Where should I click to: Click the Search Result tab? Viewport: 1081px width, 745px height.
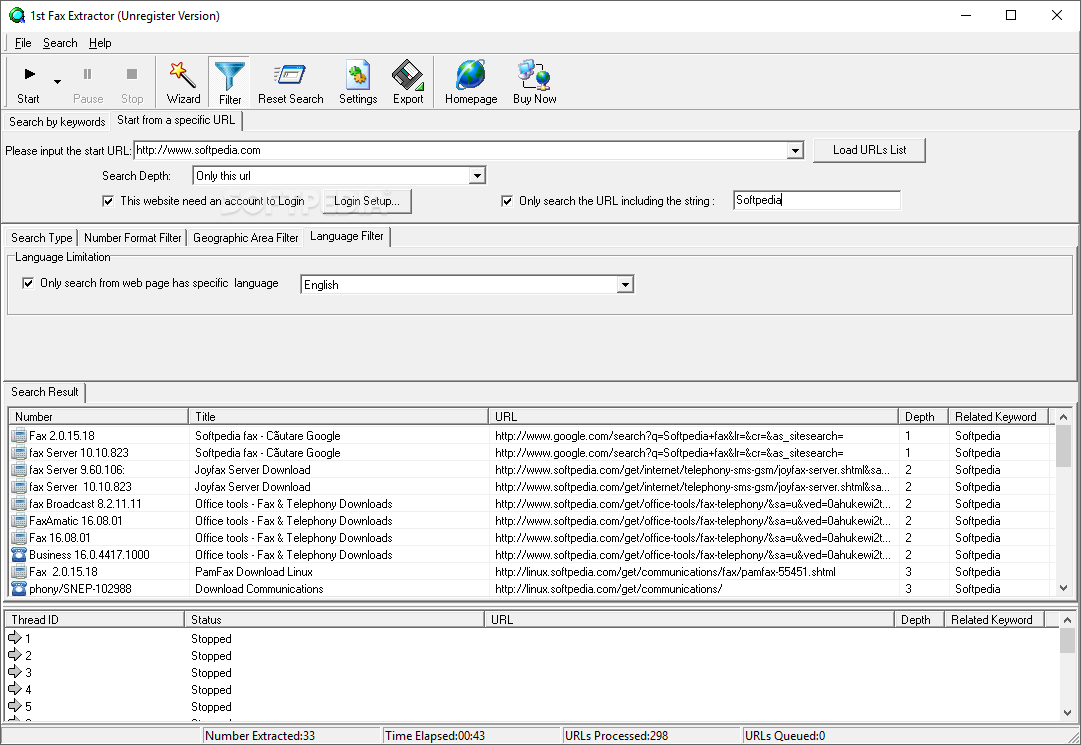pyautogui.click(x=45, y=392)
